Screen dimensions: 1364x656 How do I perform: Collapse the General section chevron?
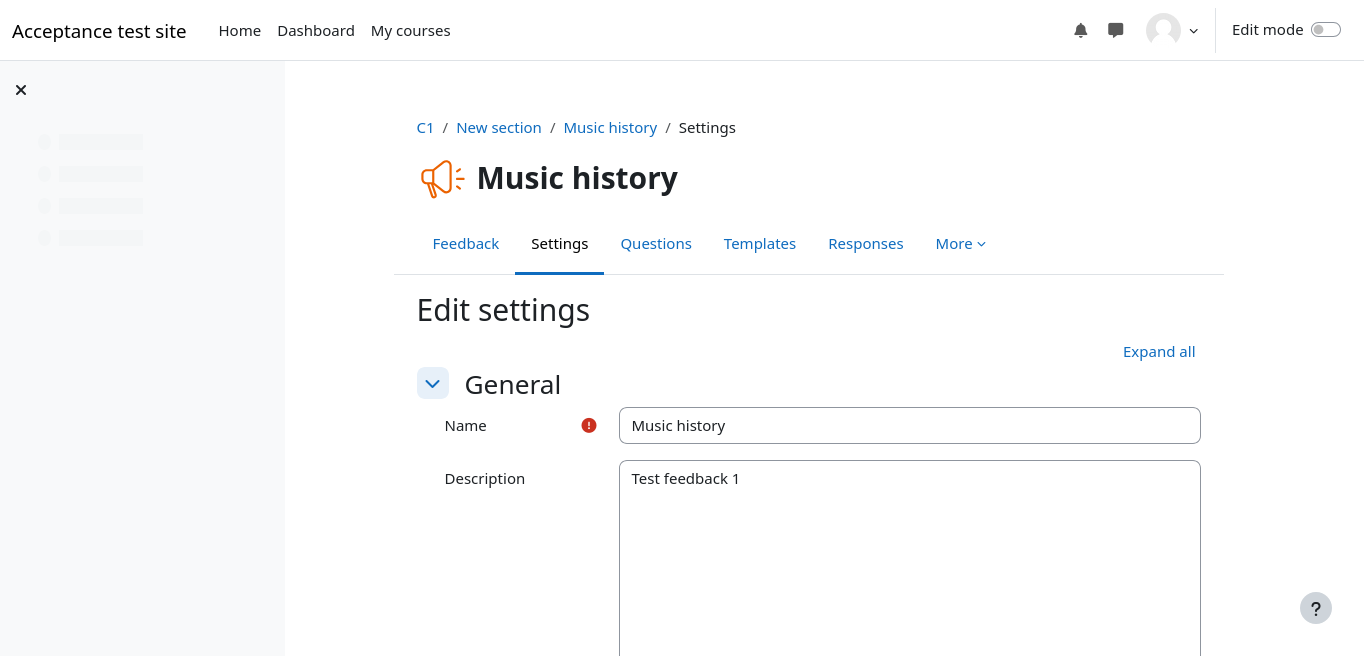(433, 383)
